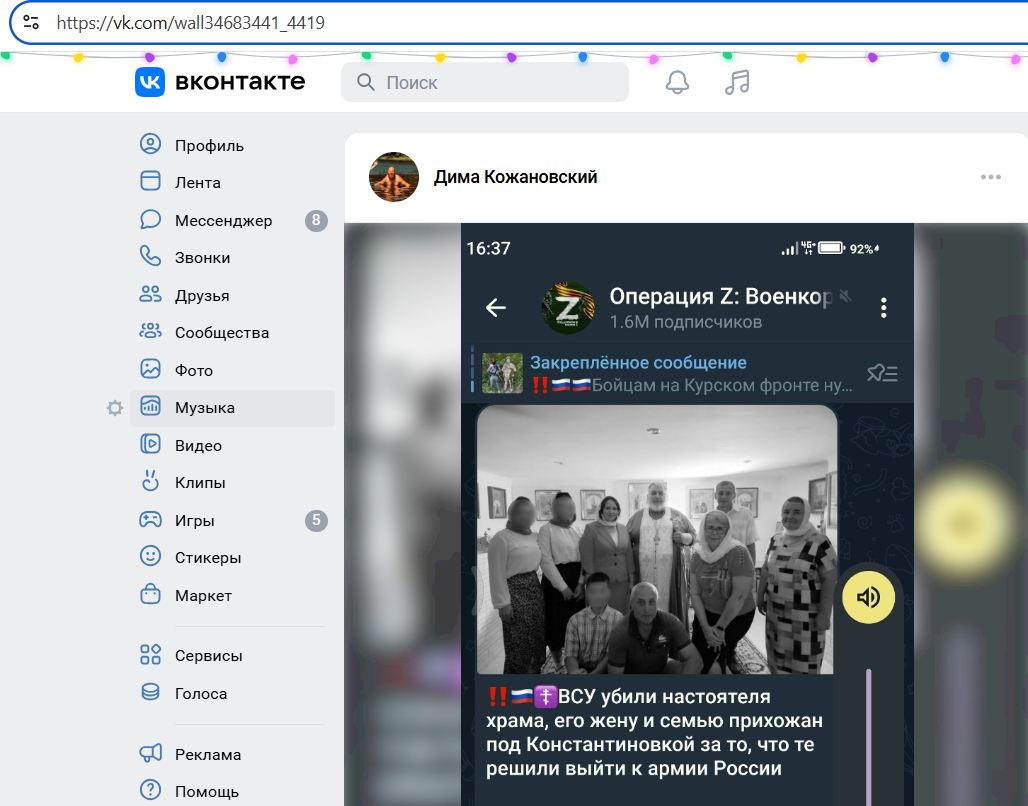Expand the pinned messages list icon
This screenshot has width=1028, height=806.
[x=882, y=373]
